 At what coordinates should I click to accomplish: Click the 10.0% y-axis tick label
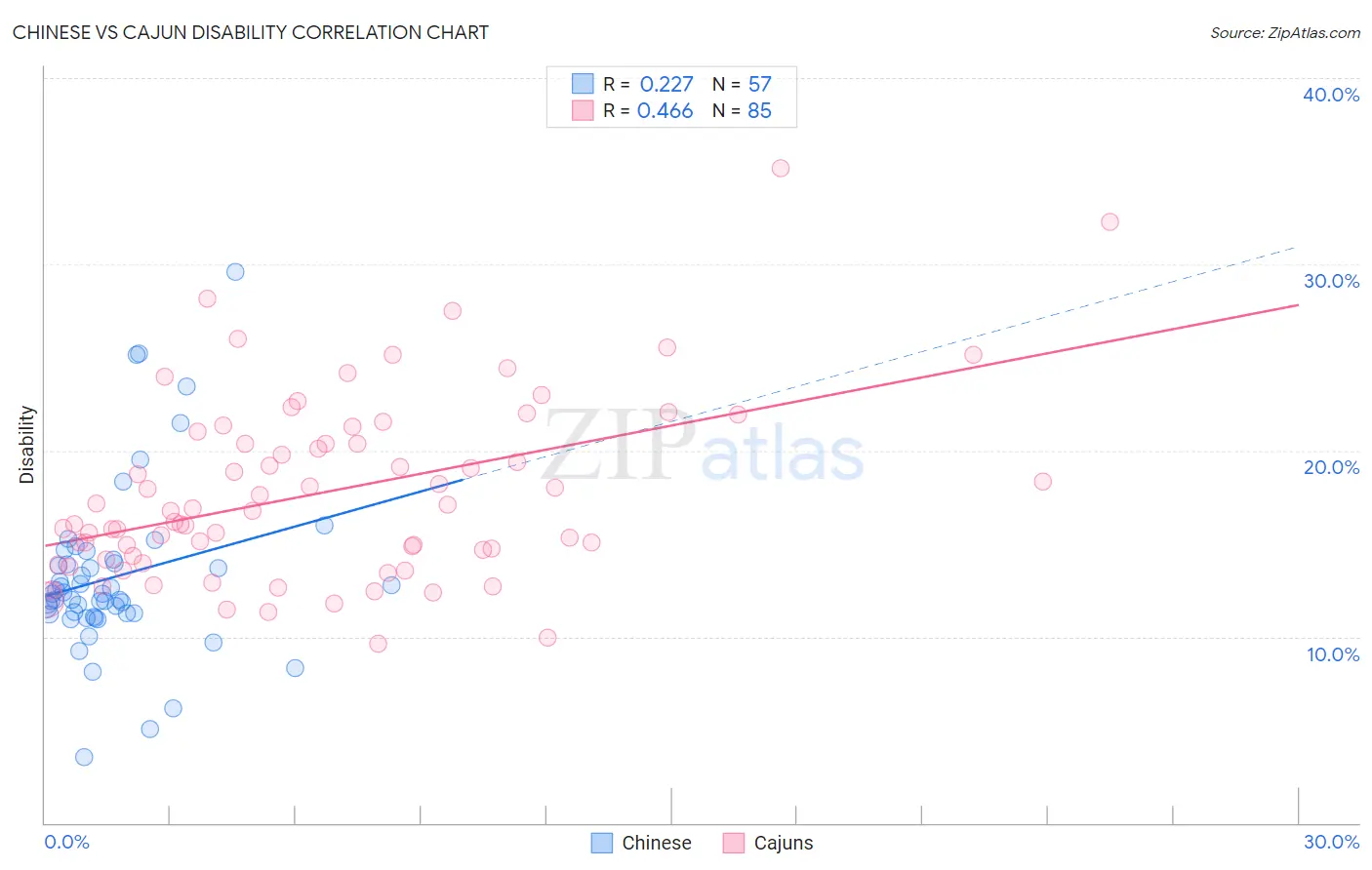[1333, 654]
